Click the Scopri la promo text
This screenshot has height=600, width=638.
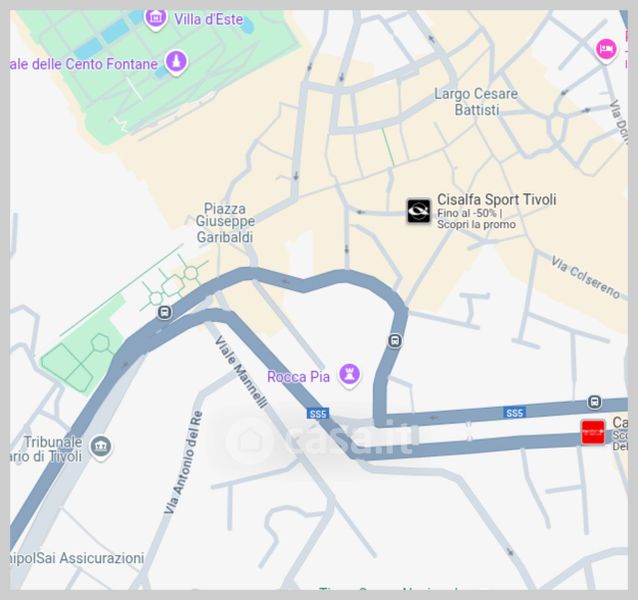[476, 225]
